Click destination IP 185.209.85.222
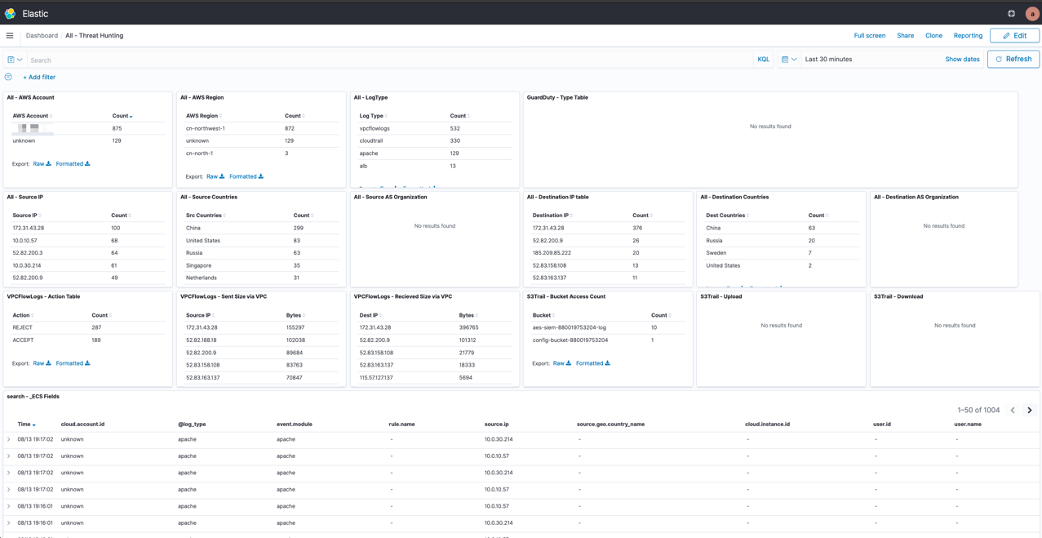 pyautogui.click(x=551, y=253)
